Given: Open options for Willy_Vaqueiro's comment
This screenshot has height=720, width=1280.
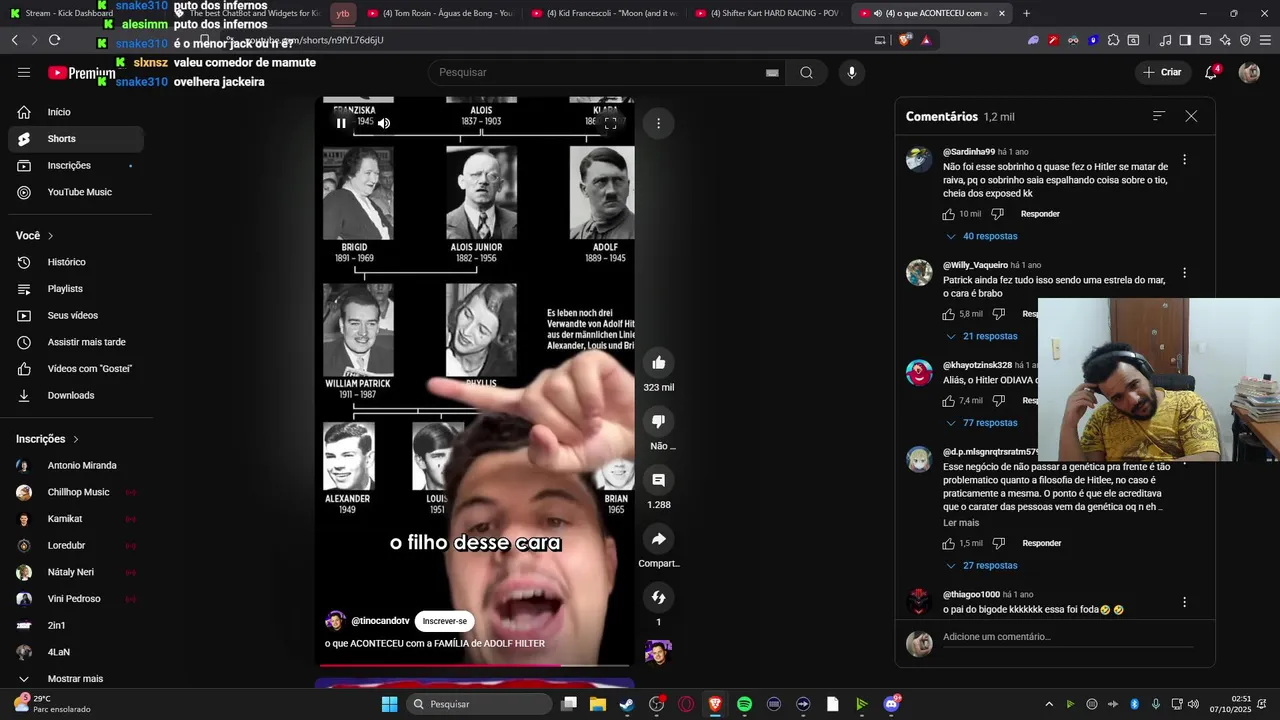Looking at the screenshot, I should point(1184,273).
